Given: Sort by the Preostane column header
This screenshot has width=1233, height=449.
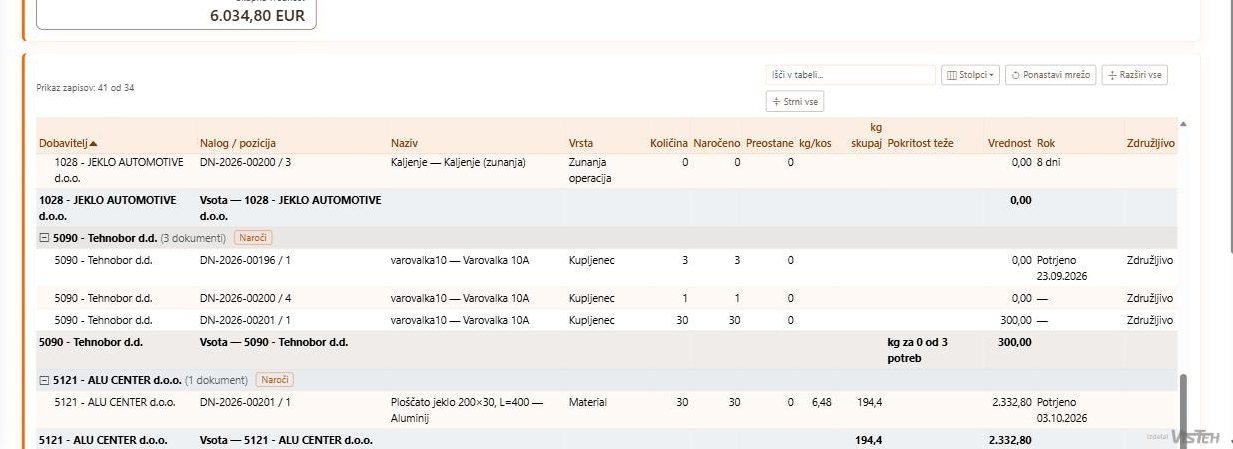Looking at the screenshot, I should [770, 143].
